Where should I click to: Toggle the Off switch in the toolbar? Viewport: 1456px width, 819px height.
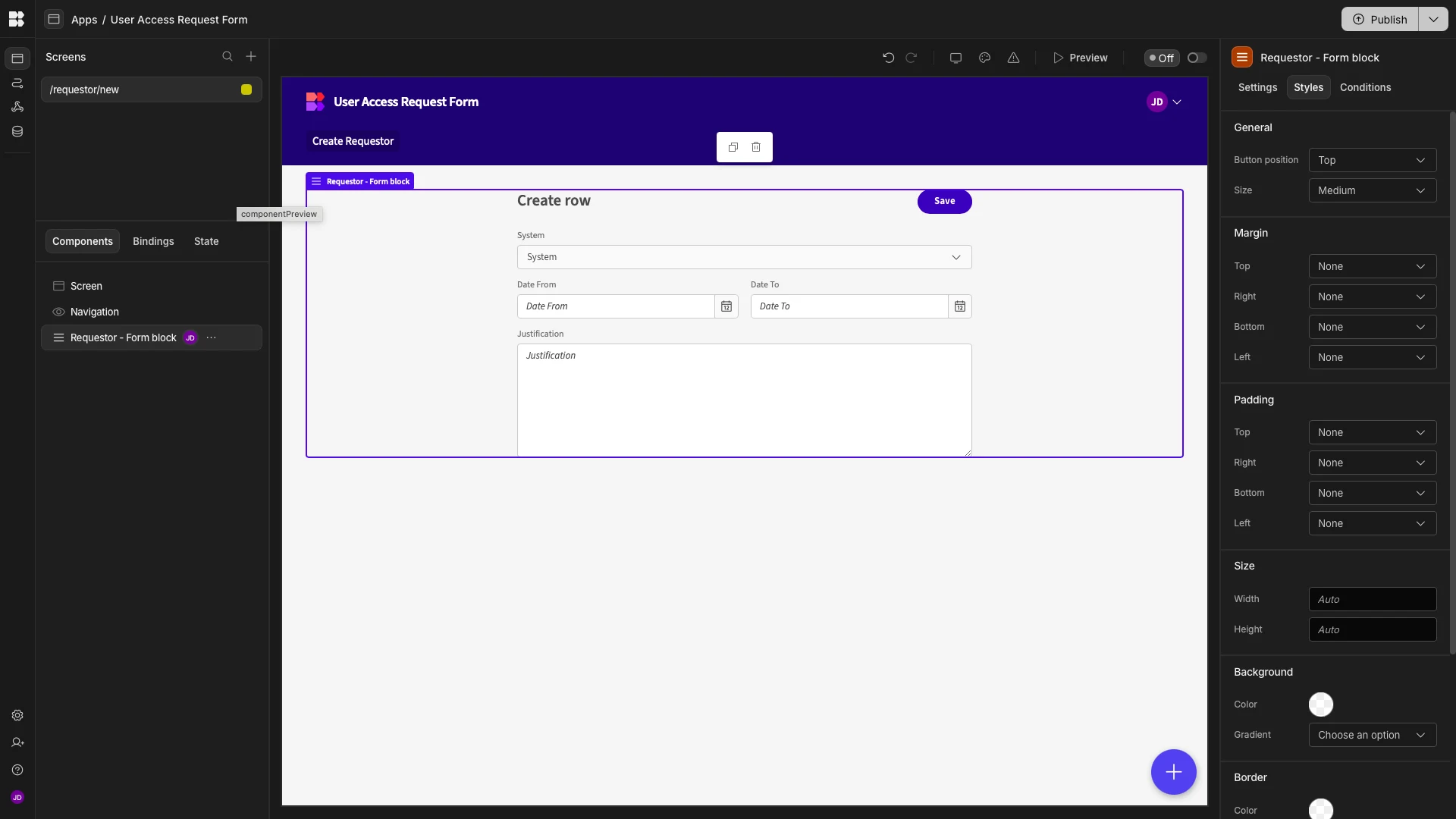click(x=1197, y=58)
